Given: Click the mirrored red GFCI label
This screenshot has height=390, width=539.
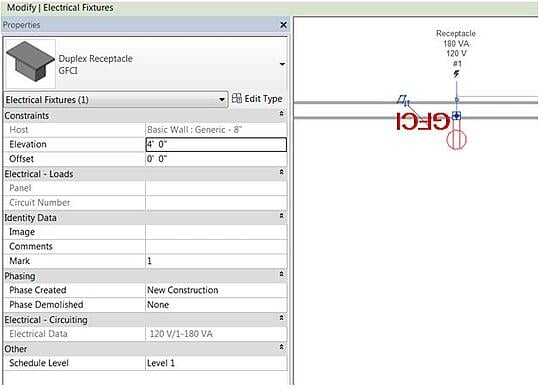Looking at the screenshot, I should click(x=423, y=122).
